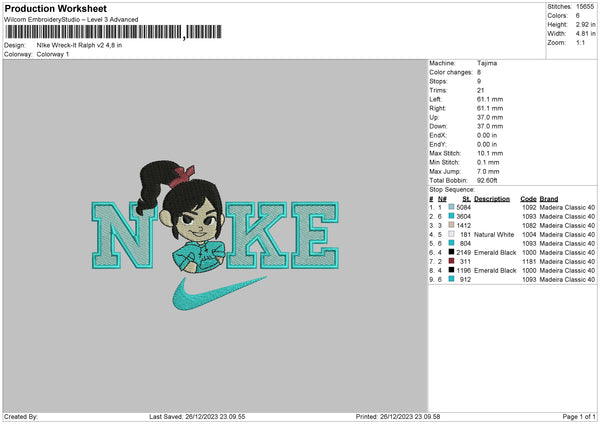
Task: Click Madeira Classic 40 in the 912 row
Action: 567,279
